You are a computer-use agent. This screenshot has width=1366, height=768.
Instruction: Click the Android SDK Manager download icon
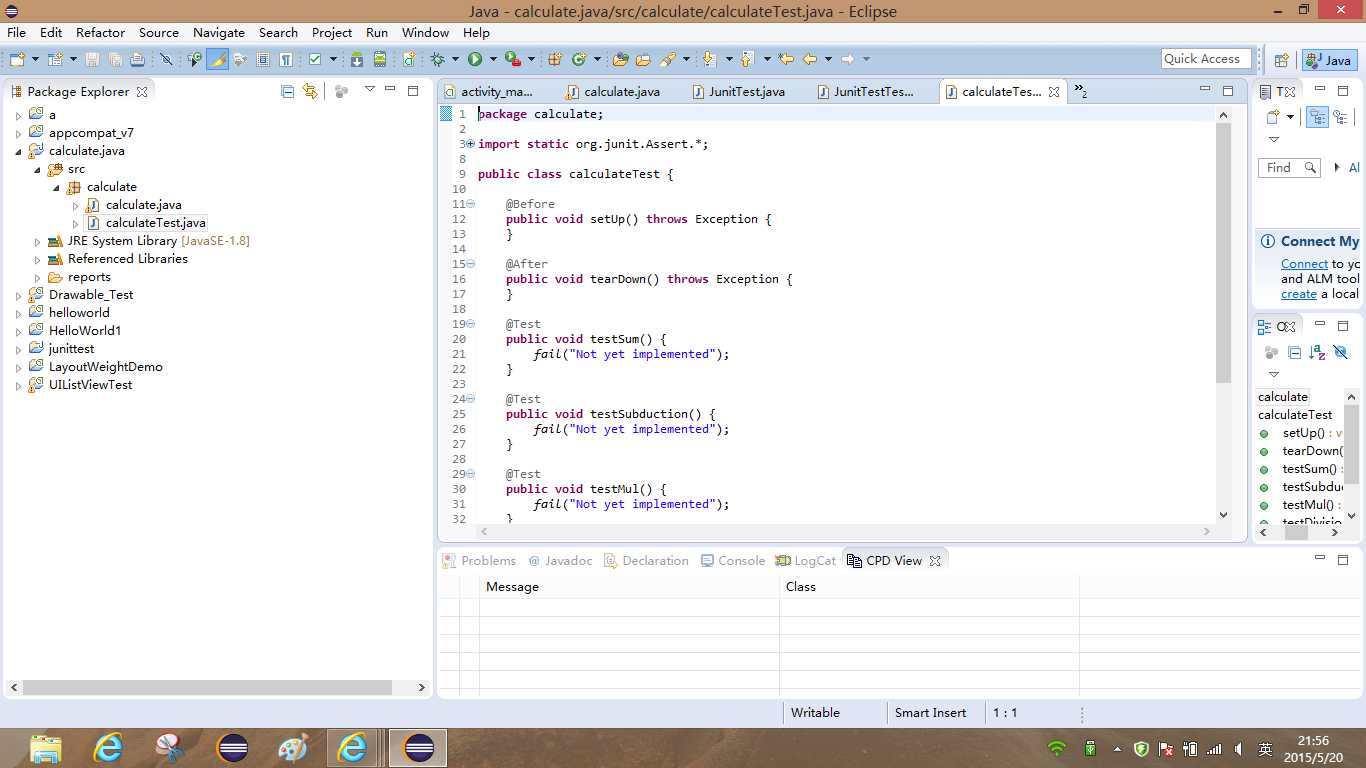[356, 60]
